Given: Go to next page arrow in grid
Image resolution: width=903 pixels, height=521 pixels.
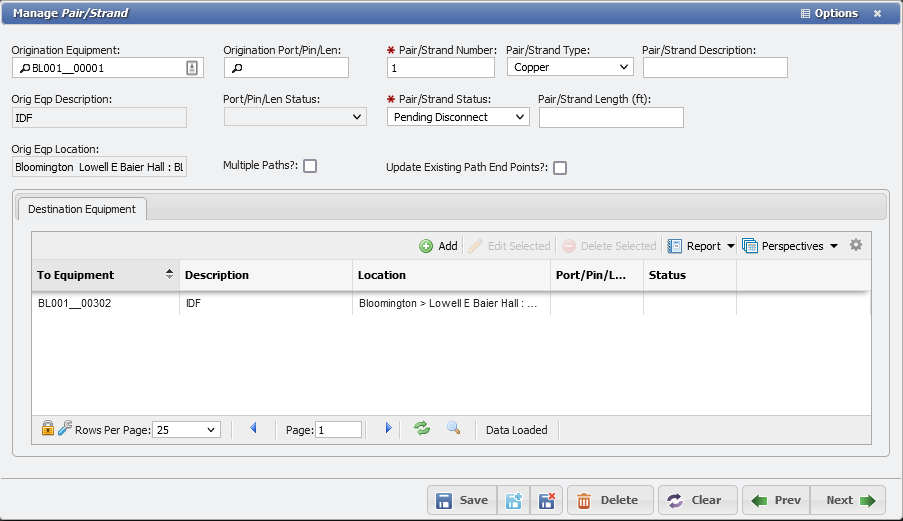Looking at the screenshot, I should [389, 429].
